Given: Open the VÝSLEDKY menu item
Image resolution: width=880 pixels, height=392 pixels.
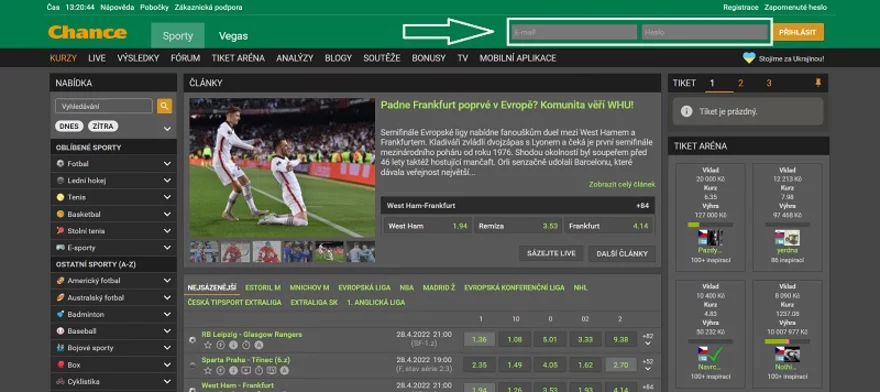Looking at the screenshot, I should tap(138, 58).
